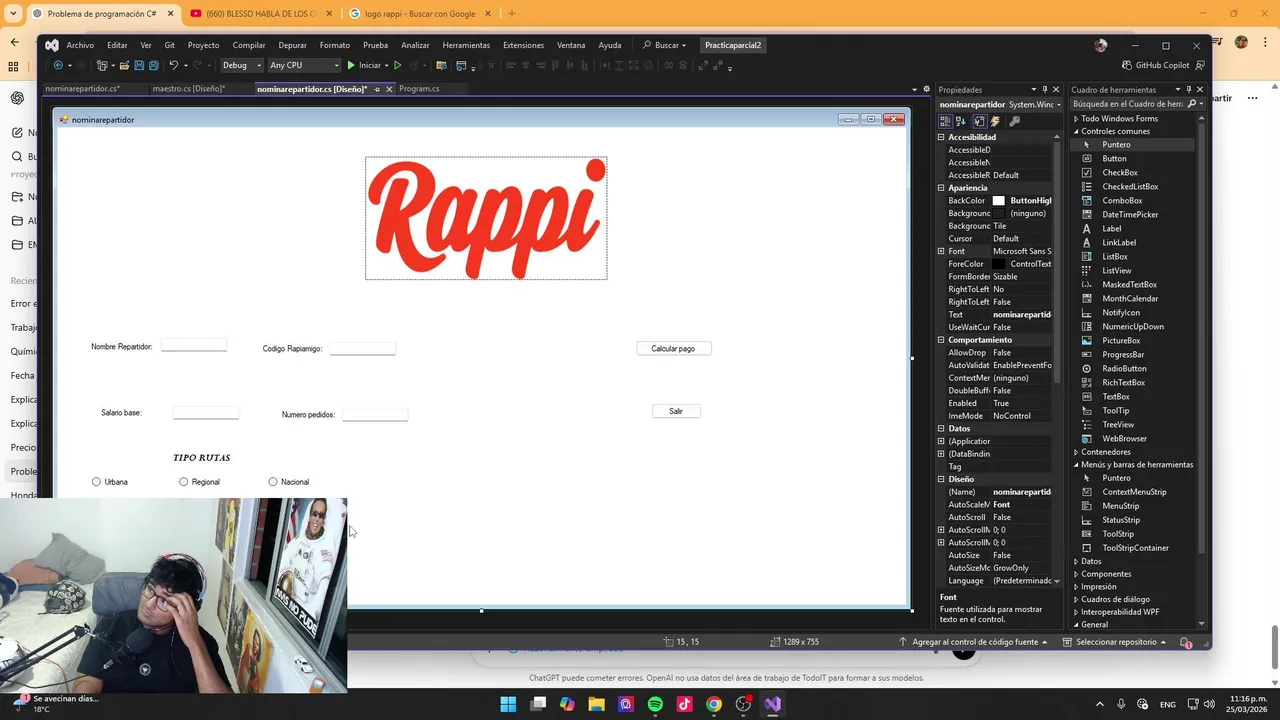The height and width of the screenshot is (720, 1280).
Task: Expand the Componentes toolbox group
Action: point(1076,574)
